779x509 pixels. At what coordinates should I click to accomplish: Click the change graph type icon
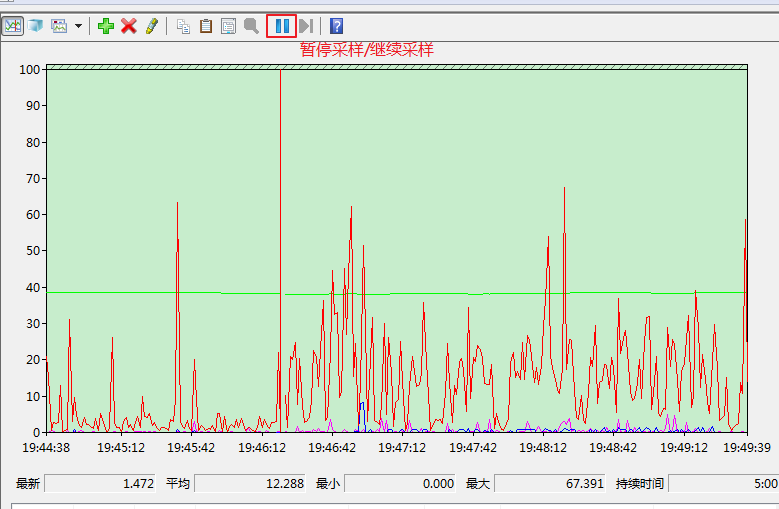click(x=59, y=26)
